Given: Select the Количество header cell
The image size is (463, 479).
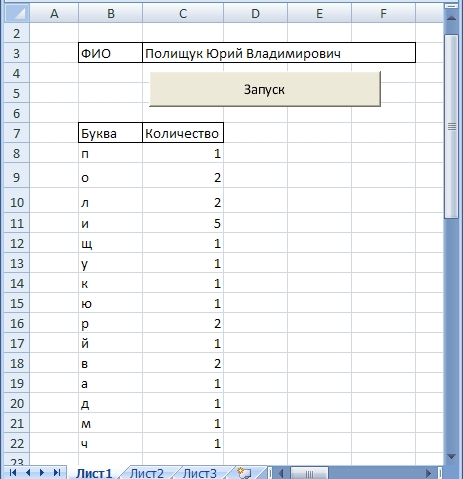Looking at the screenshot, I should click(183, 133).
